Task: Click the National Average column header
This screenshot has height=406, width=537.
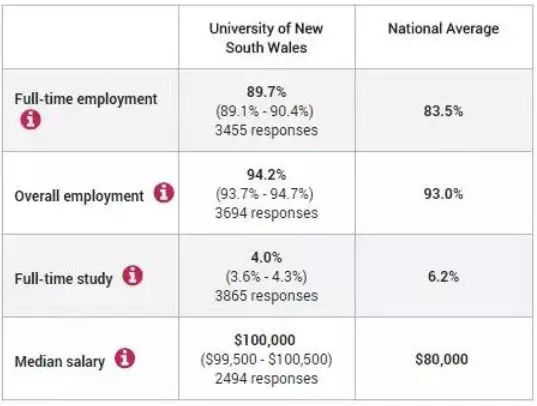Action: point(444,28)
